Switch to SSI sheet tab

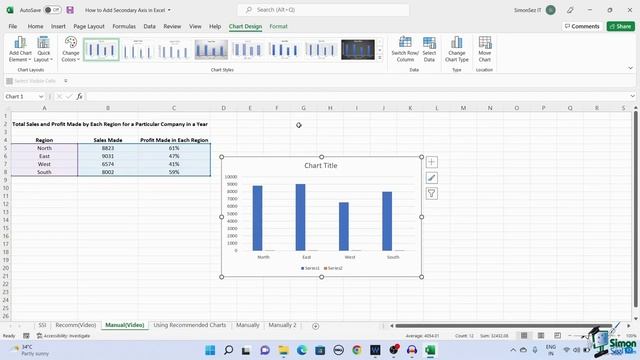tap(42, 325)
